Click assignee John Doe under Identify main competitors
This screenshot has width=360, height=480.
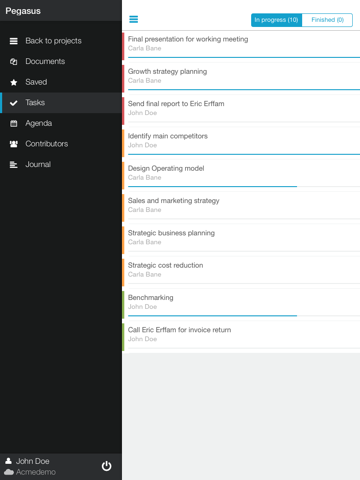click(x=142, y=145)
